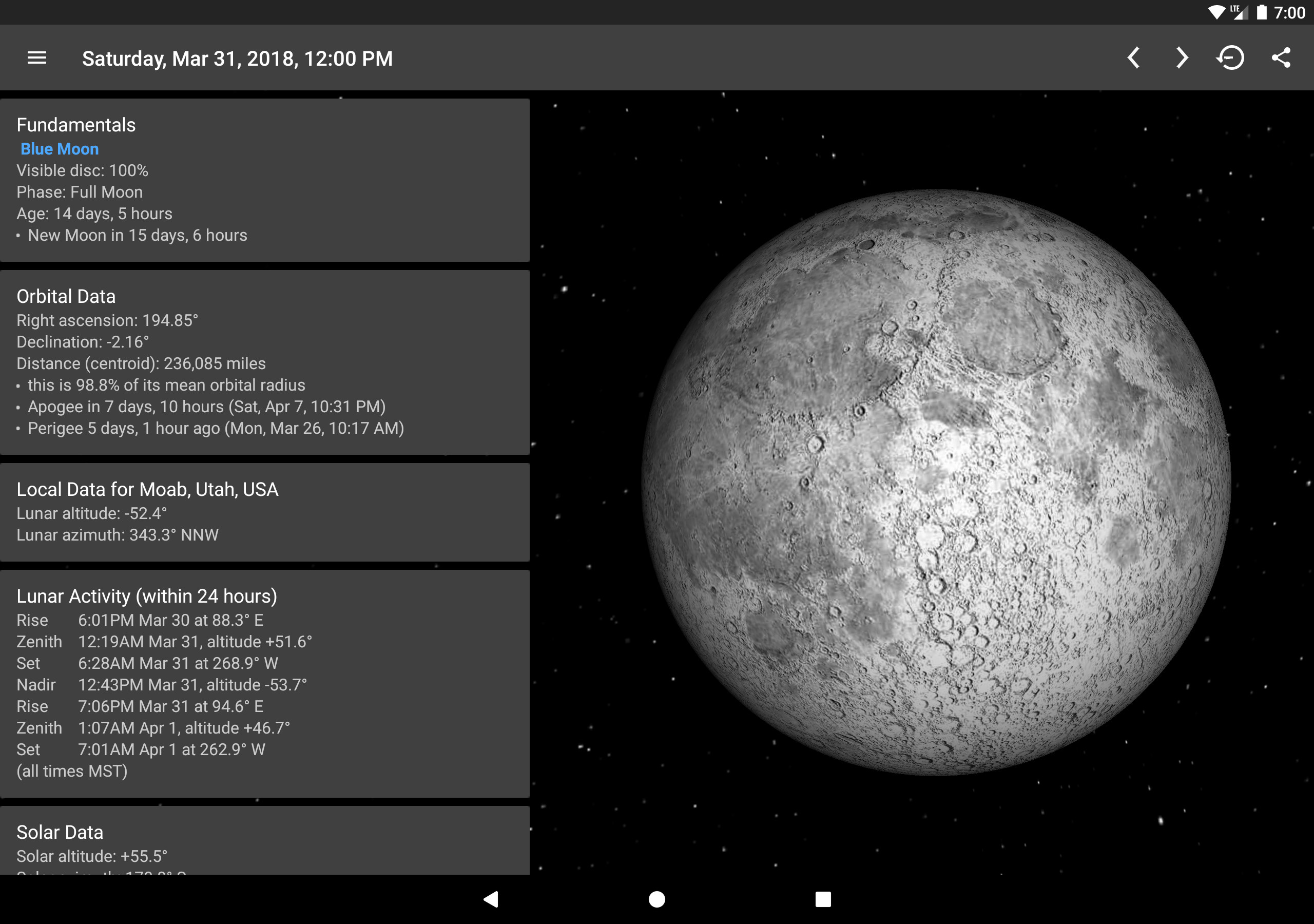1314x924 pixels.
Task: Go to previous time step arrow
Action: (1133, 58)
